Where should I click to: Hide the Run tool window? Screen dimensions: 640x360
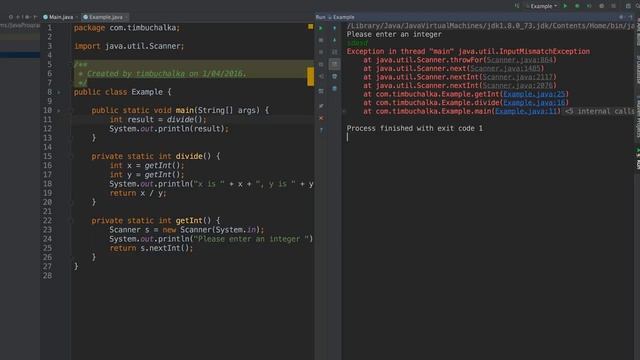pyautogui.click(x=631, y=17)
